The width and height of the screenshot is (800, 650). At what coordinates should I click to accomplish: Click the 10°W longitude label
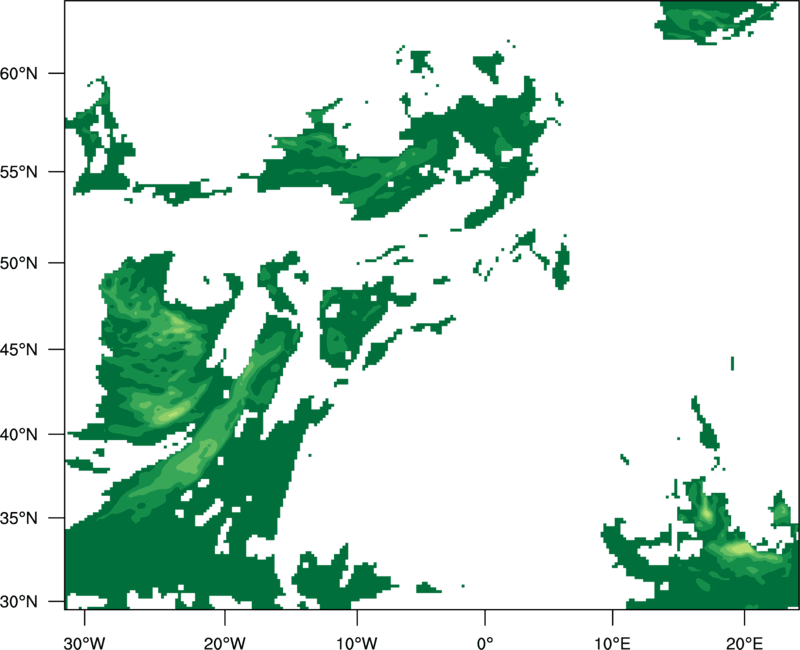[357, 643]
